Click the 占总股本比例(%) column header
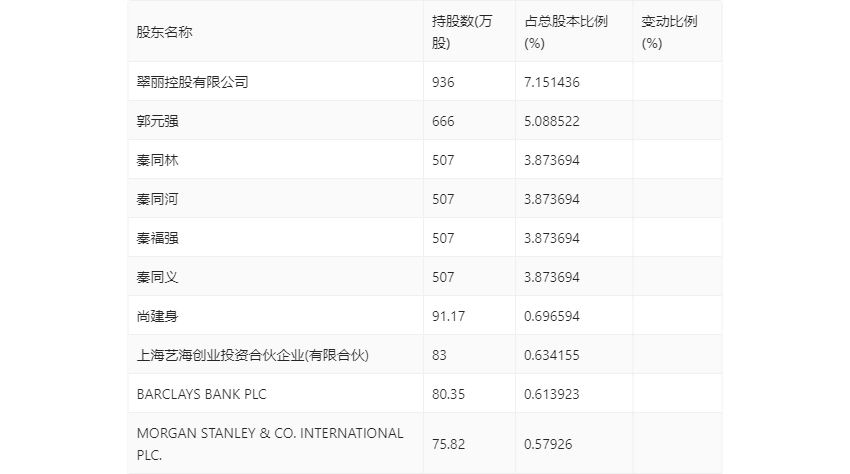The image size is (850, 474). [566, 32]
